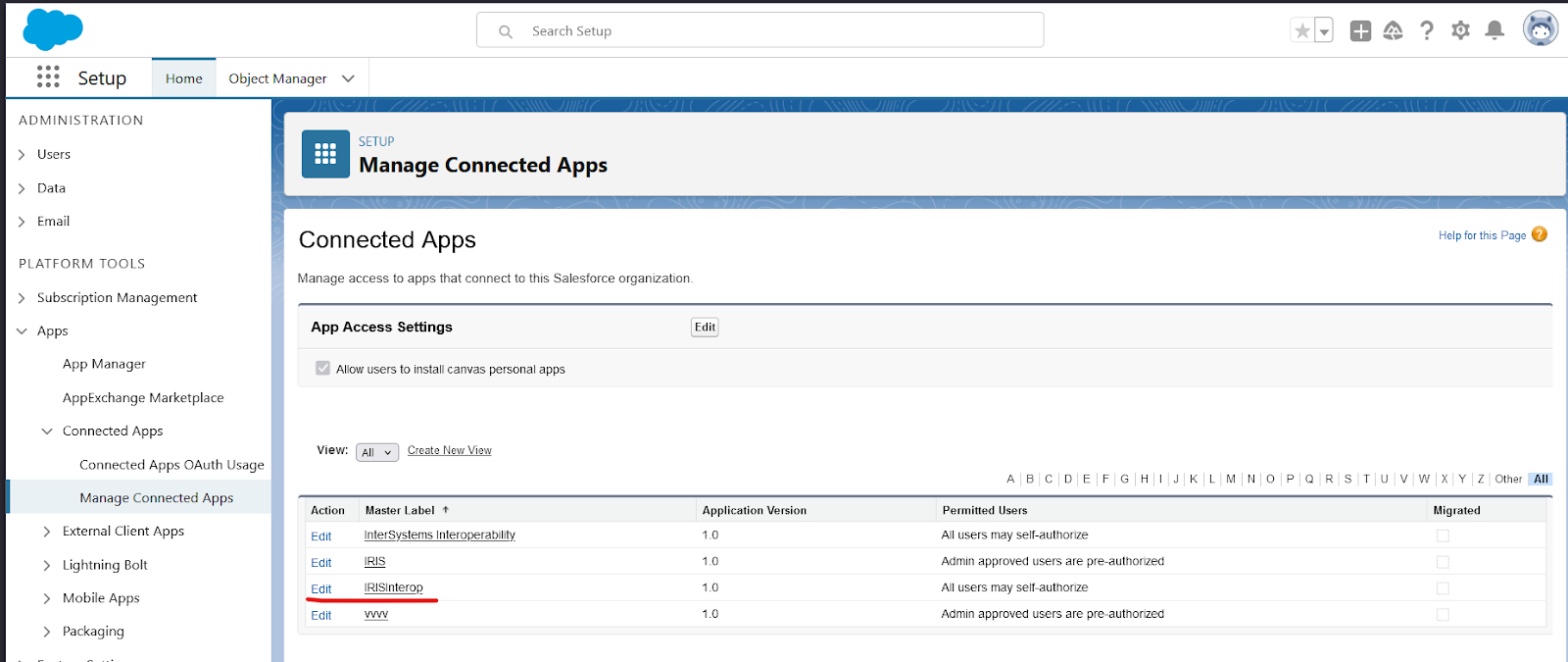
Task: Open the IRISInterop app link
Action: click(394, 587)
